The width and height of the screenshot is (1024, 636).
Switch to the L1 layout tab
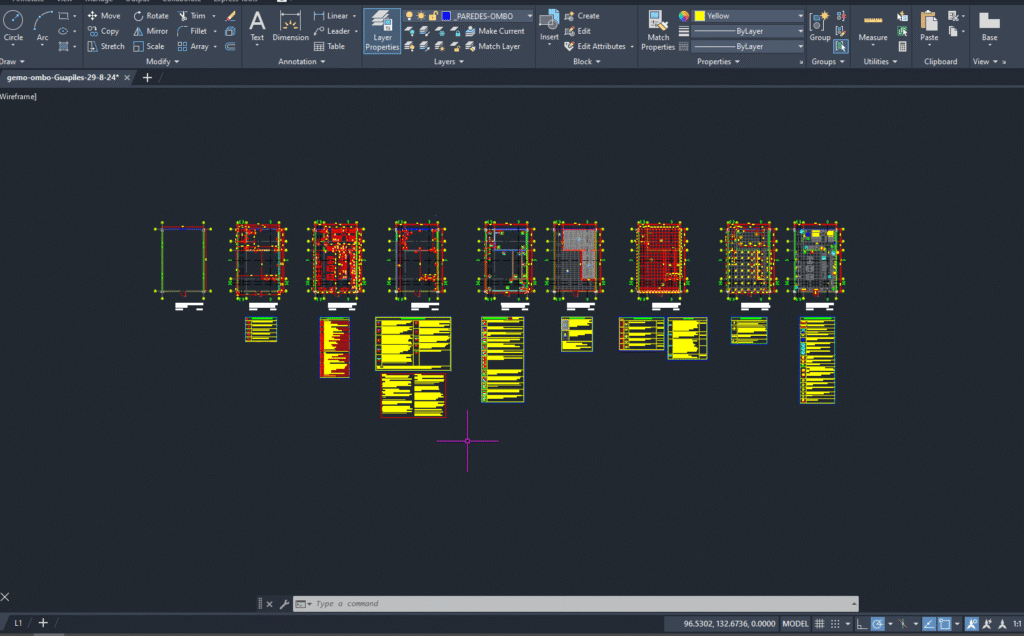coord(18,623)
